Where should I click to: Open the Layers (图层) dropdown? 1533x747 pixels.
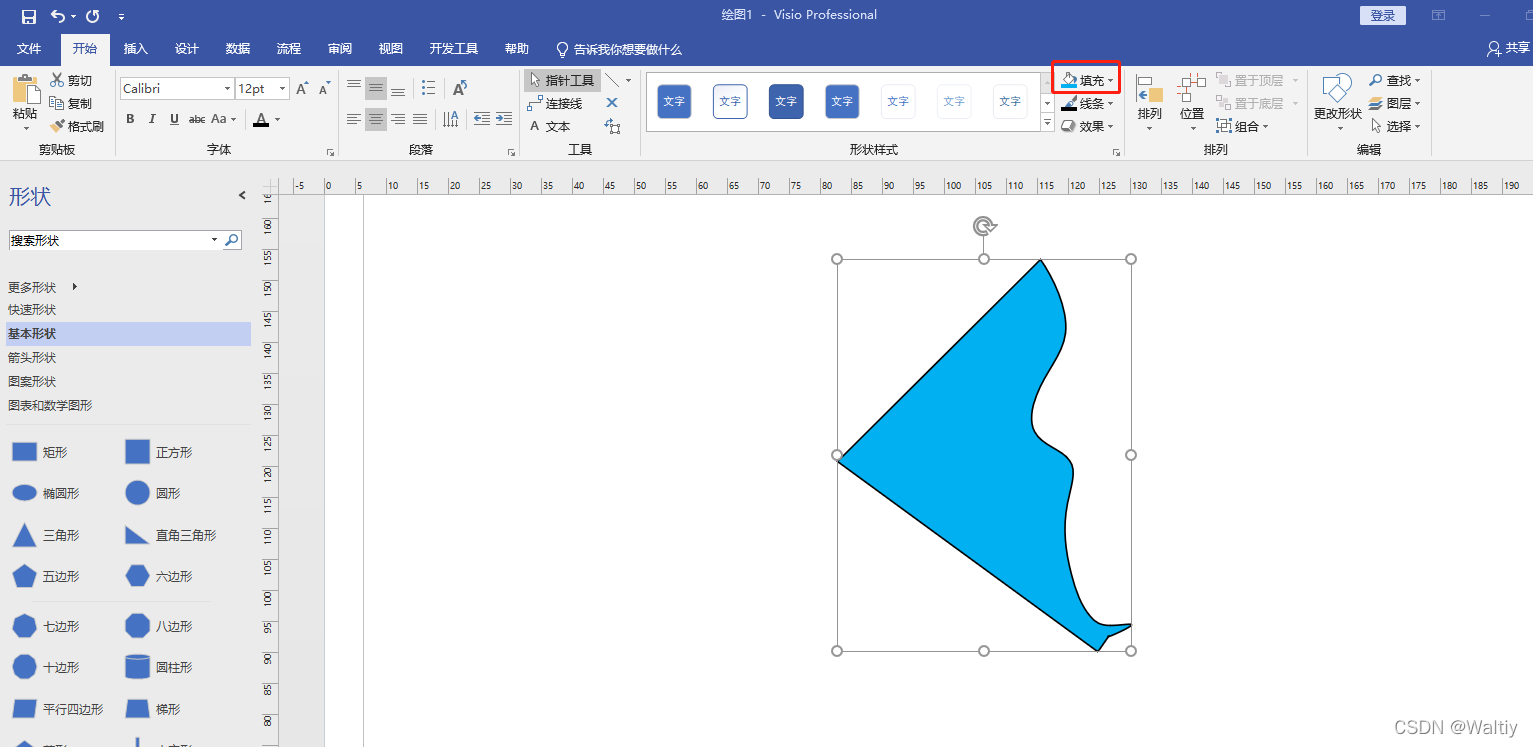pos(1394,103)
